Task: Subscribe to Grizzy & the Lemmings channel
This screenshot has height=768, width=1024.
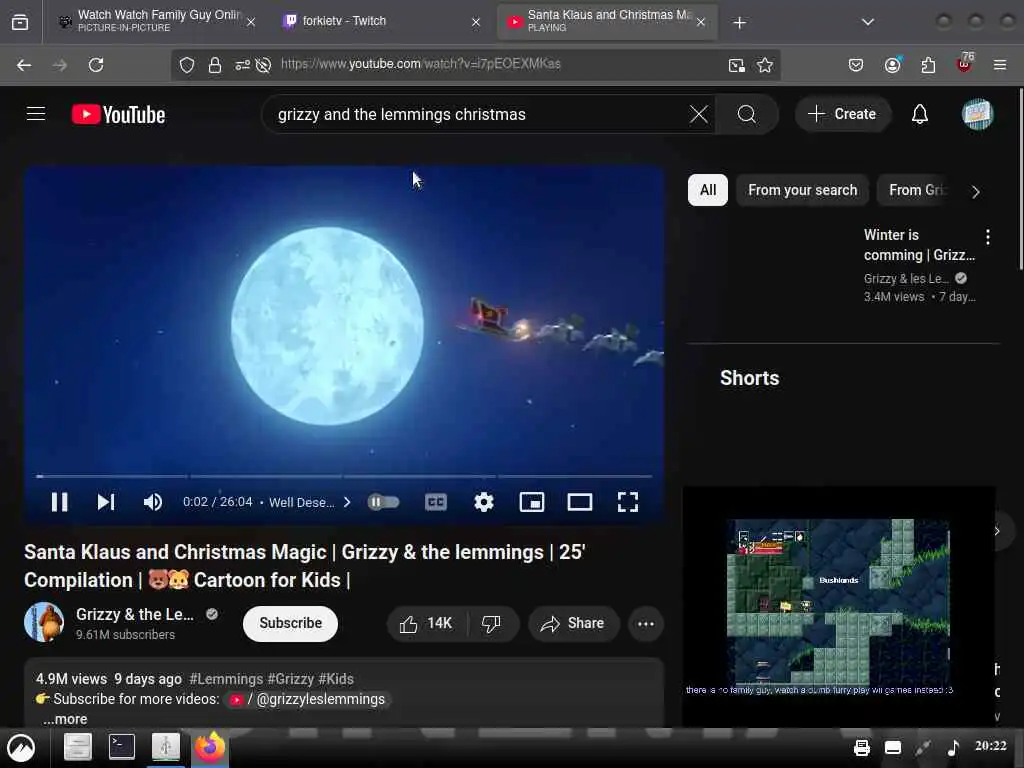Action: pos(290,623)
